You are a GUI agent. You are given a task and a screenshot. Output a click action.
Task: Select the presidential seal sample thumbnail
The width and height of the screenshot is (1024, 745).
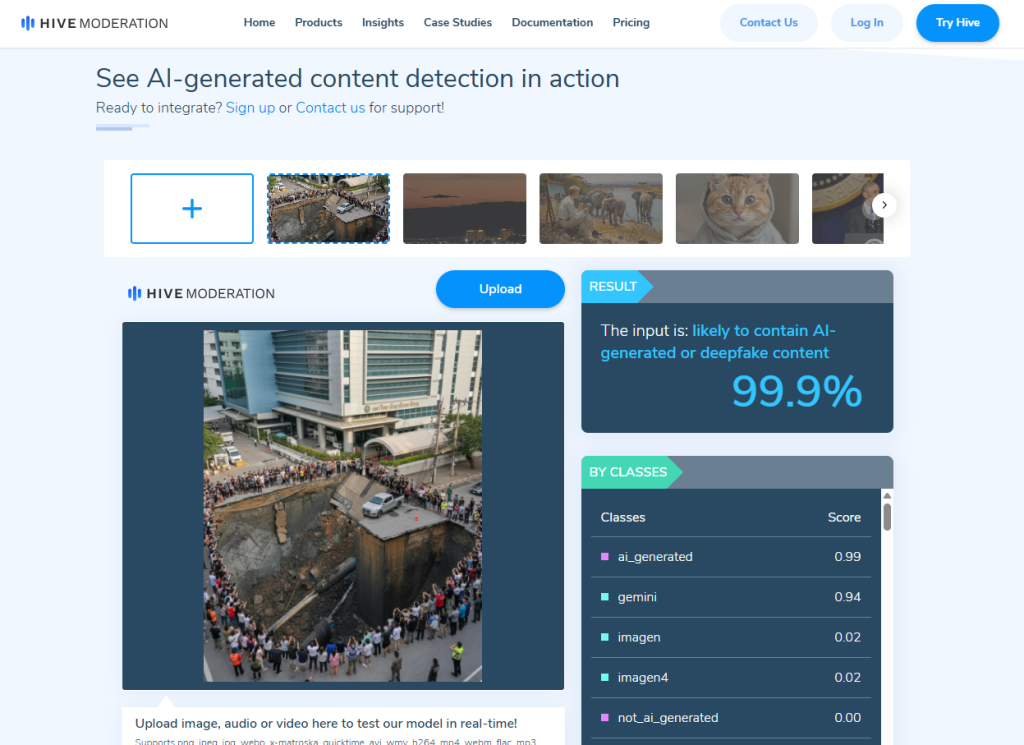click(x=842, y=208)
